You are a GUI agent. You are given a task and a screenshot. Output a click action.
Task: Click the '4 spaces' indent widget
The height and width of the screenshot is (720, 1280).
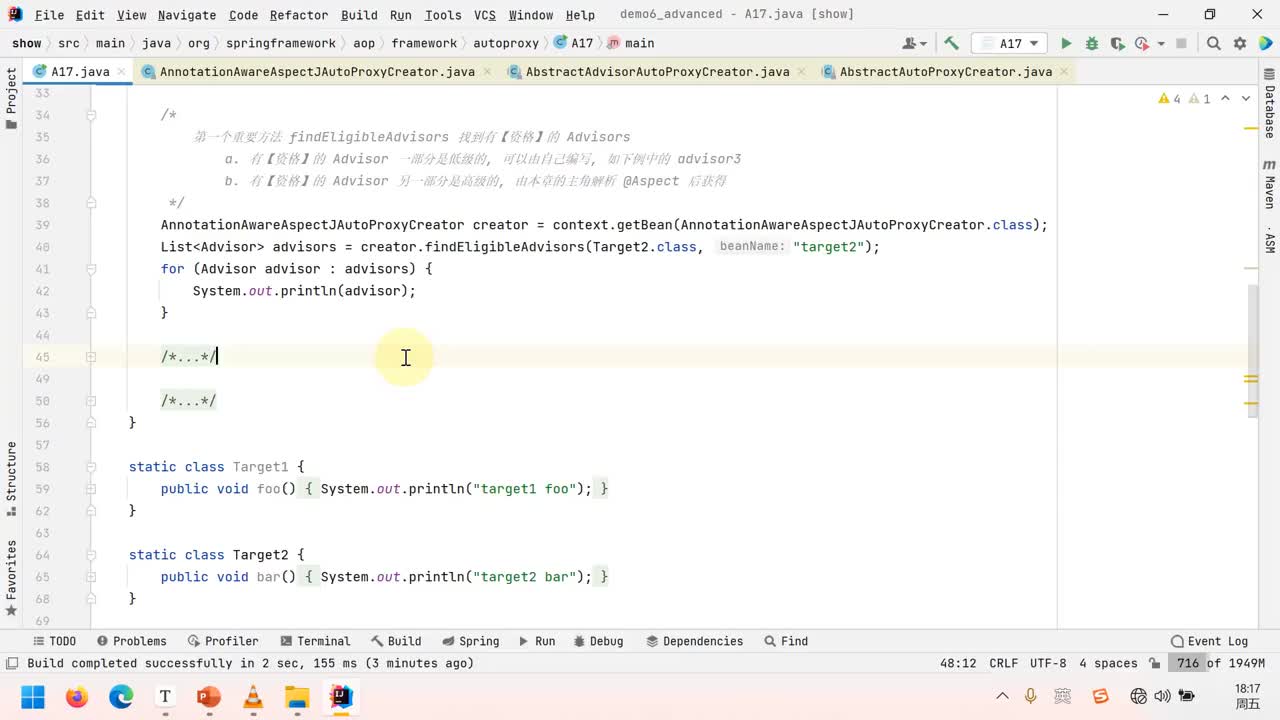(1108, 663)
